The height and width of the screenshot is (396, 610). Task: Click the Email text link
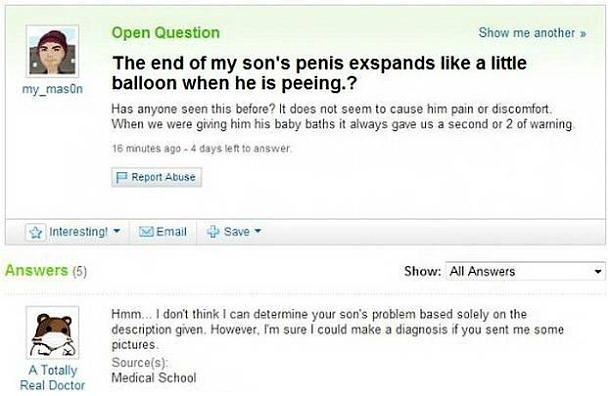(x=171, y=232)
